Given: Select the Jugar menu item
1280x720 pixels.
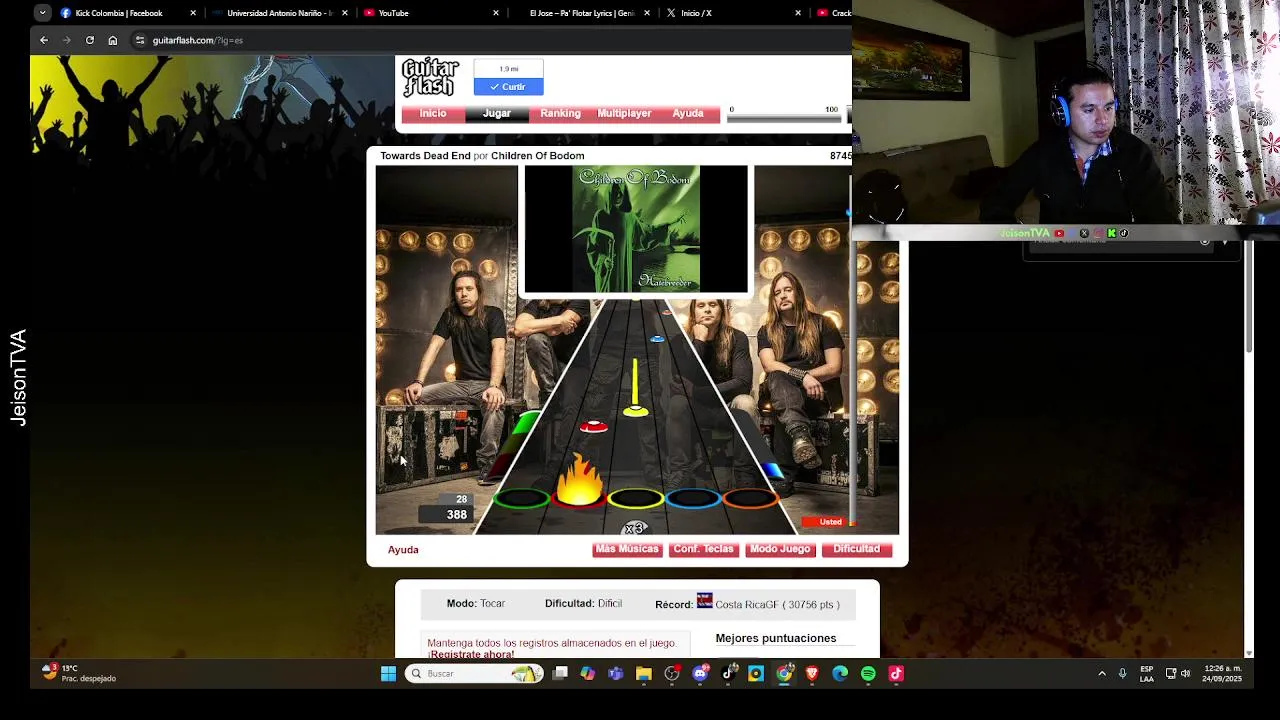Looking at the screenshot, I should coord(497,114).
